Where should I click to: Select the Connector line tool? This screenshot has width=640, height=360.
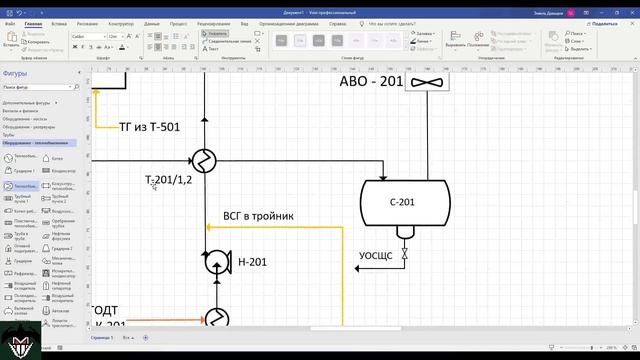pyautogui.click(x=227, y=41)
